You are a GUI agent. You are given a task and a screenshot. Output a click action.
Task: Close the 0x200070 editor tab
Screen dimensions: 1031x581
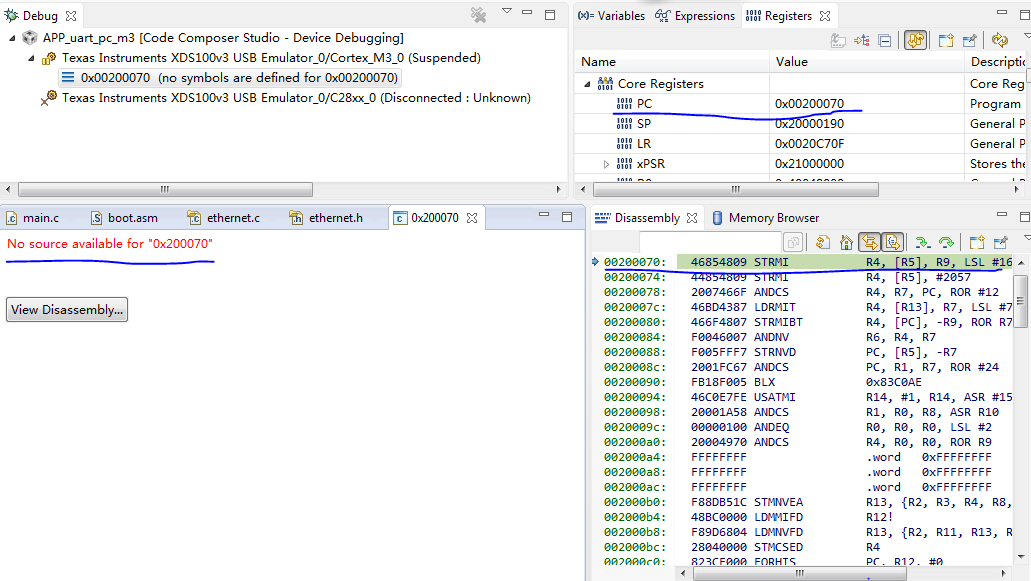point(472,218)
